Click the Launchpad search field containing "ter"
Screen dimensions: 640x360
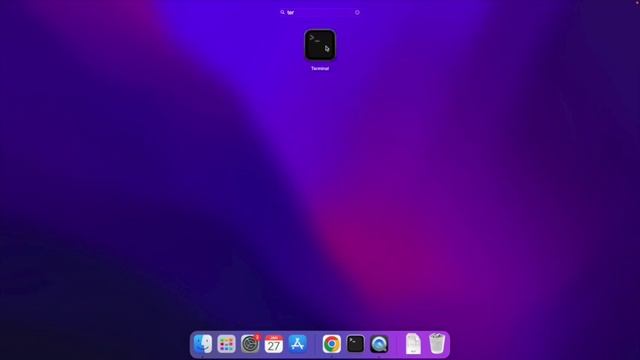[320, 13]
